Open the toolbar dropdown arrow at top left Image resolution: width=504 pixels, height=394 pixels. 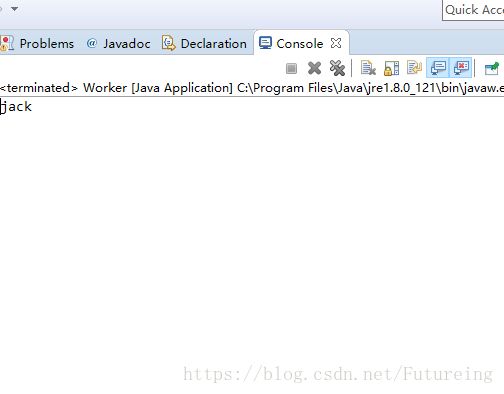click(x=14, y=9)
